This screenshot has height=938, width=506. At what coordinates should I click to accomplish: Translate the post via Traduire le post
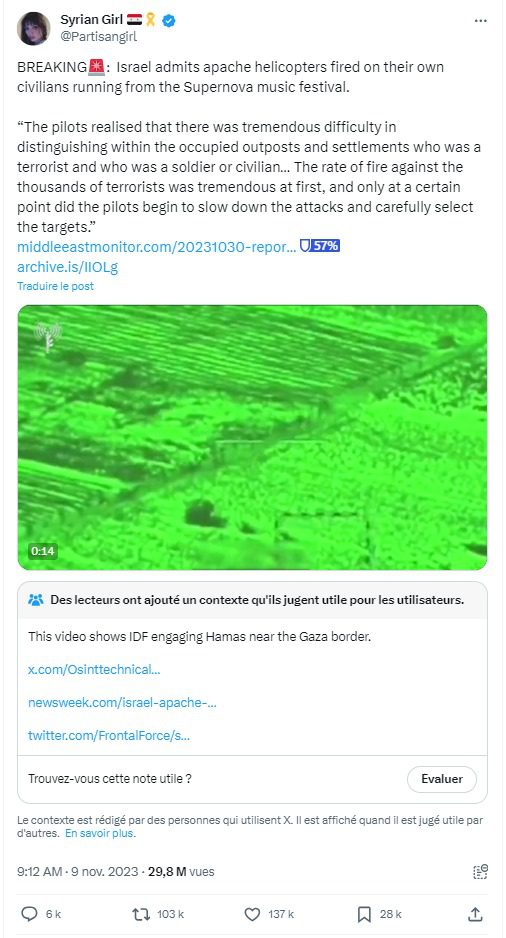click(55, 286)
